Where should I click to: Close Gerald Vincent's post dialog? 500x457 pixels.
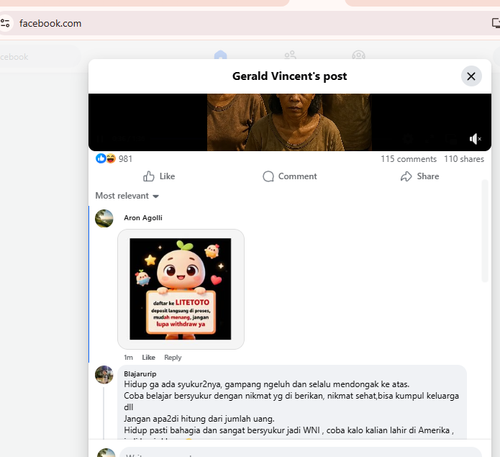[x=471, y=76]
